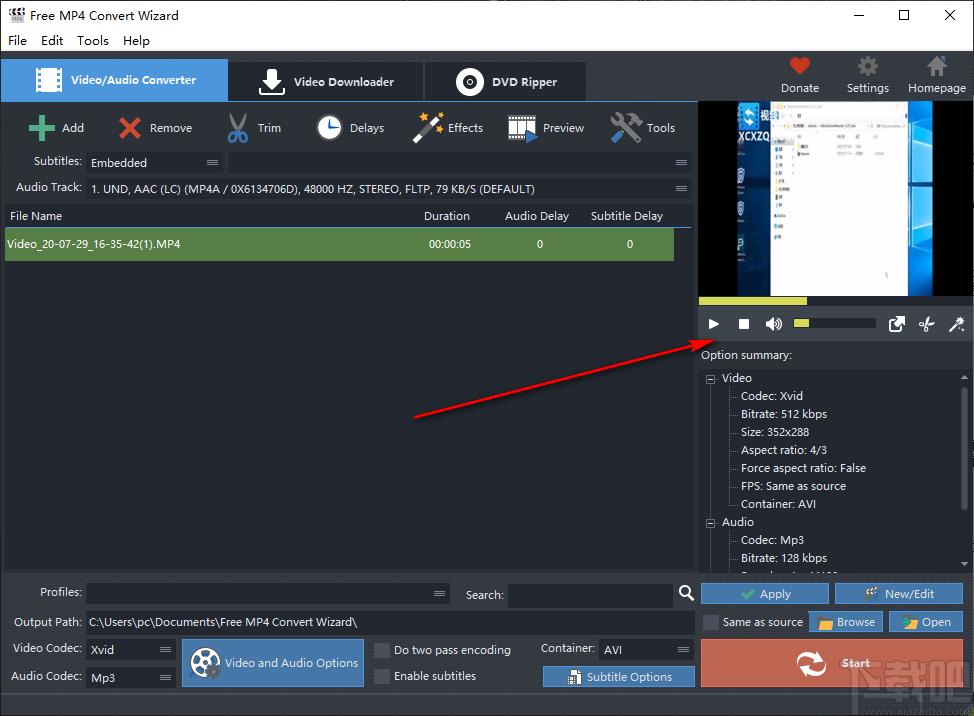
Task: Stop the preview playback
Action: 744,324
